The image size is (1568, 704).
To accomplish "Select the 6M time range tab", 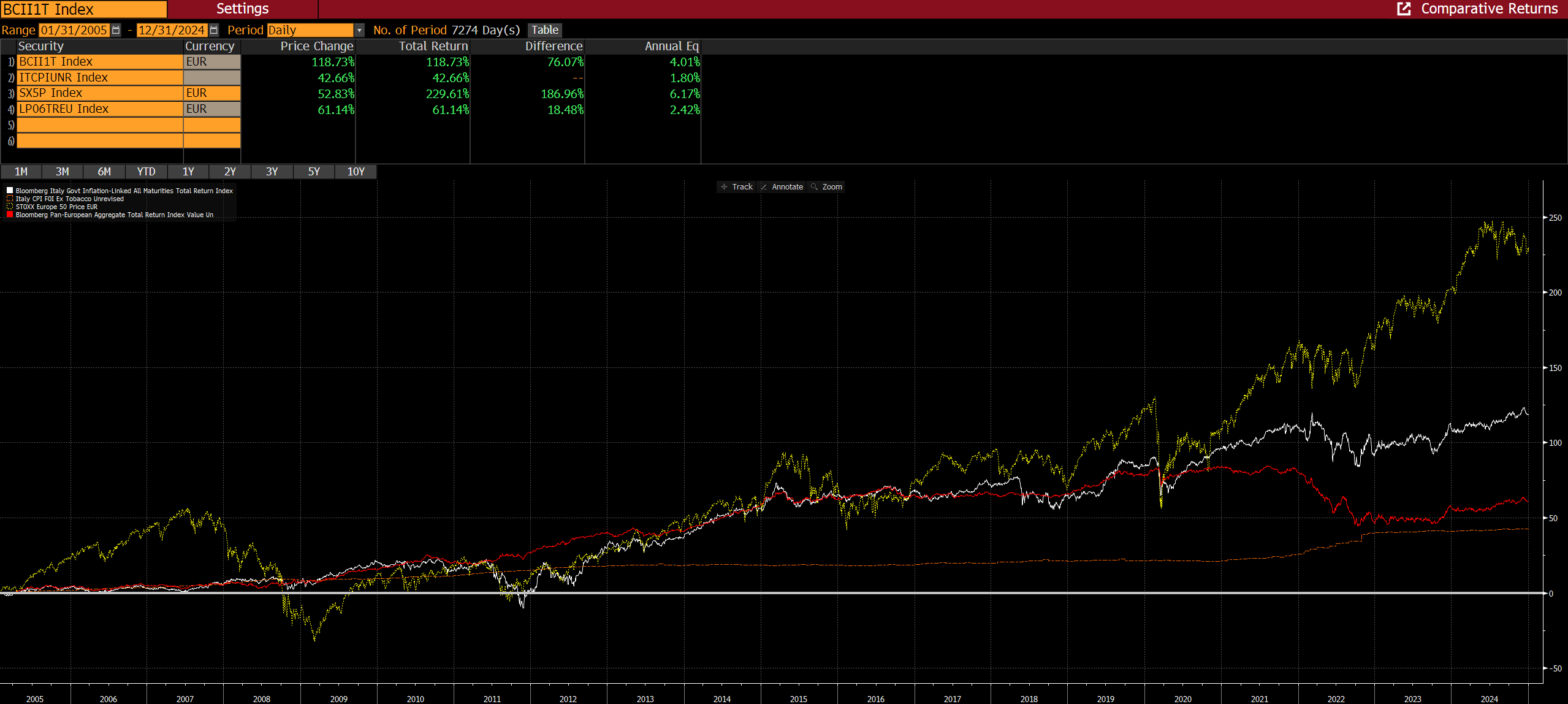I will (105, 172).
